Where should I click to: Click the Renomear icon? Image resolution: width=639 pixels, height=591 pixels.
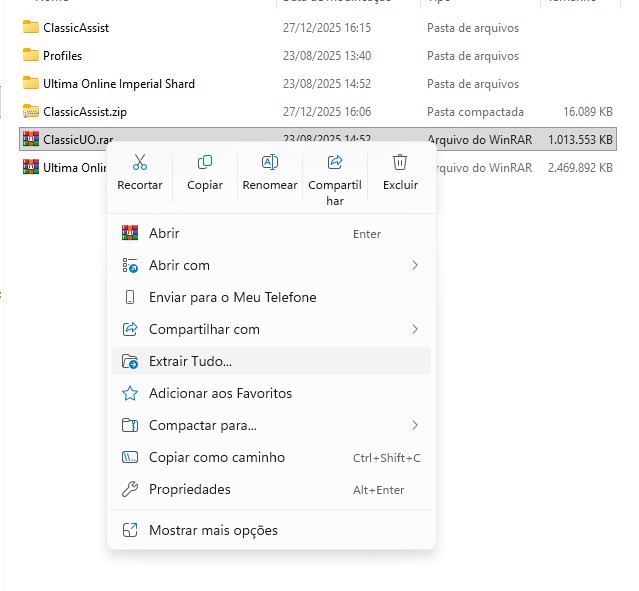coord(270,162)
